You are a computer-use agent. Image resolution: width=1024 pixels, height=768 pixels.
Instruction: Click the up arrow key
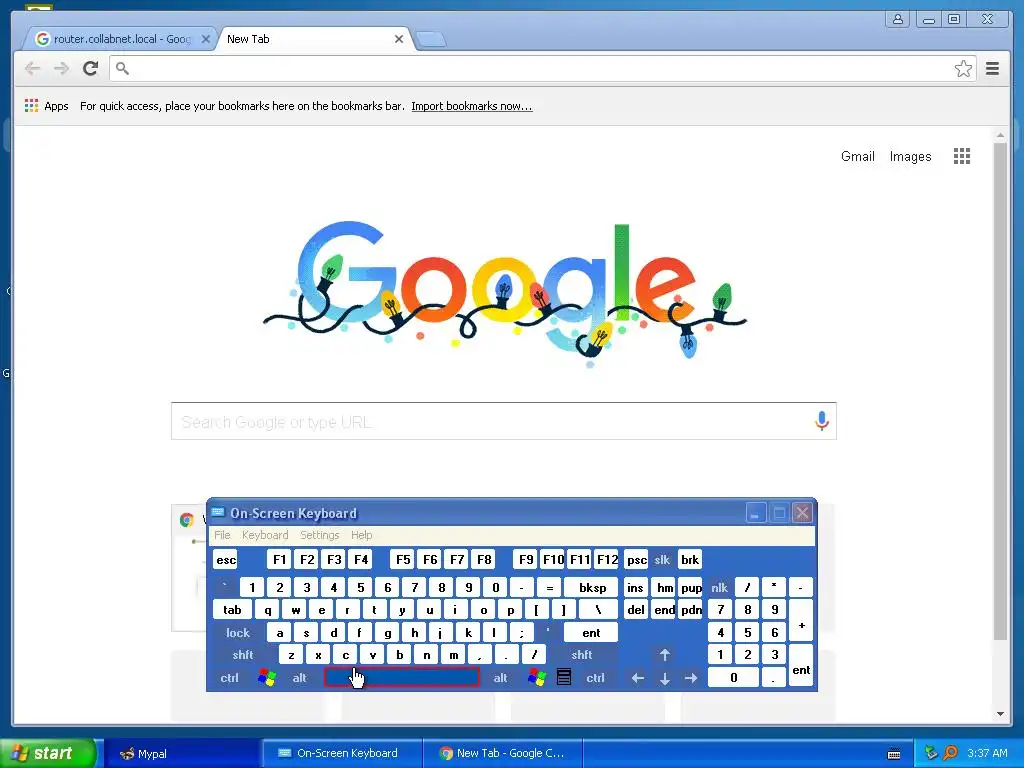pos(664,654)
